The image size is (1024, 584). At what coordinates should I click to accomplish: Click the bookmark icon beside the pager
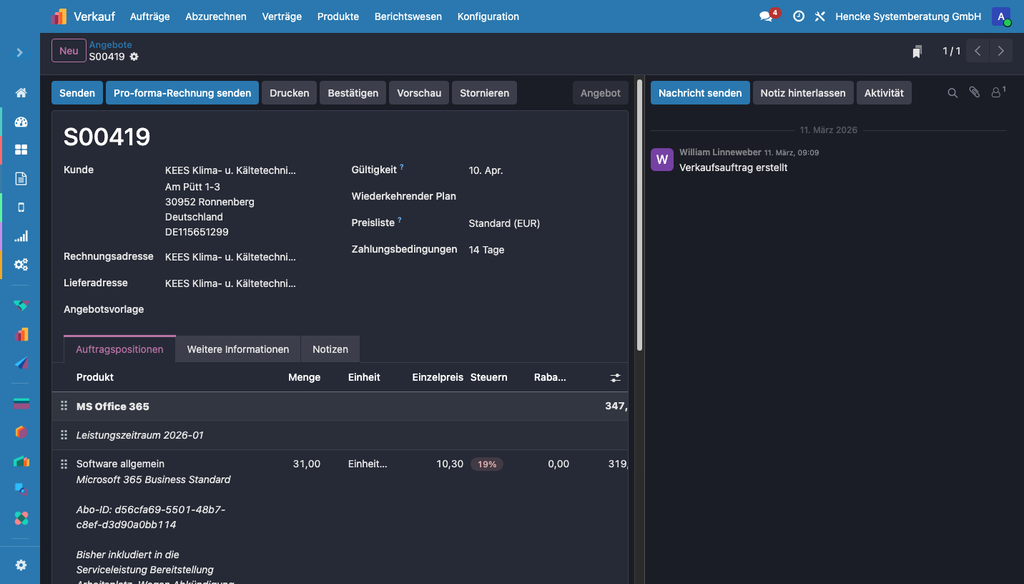point(917,51)
